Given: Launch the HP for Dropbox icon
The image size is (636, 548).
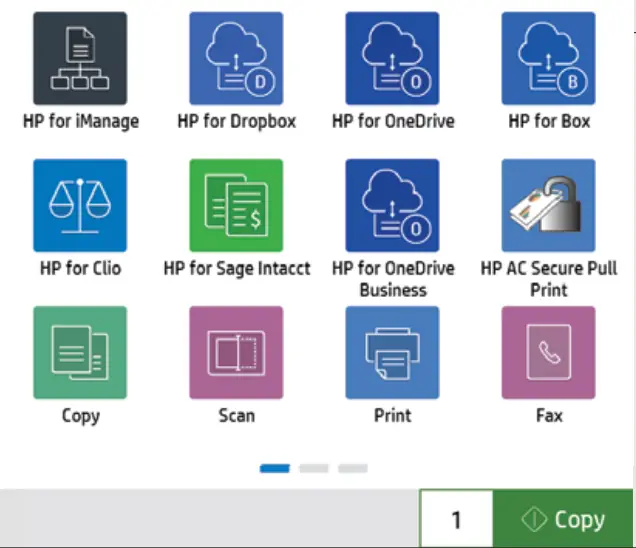Looking at the screenshot, I should [236, 58].
